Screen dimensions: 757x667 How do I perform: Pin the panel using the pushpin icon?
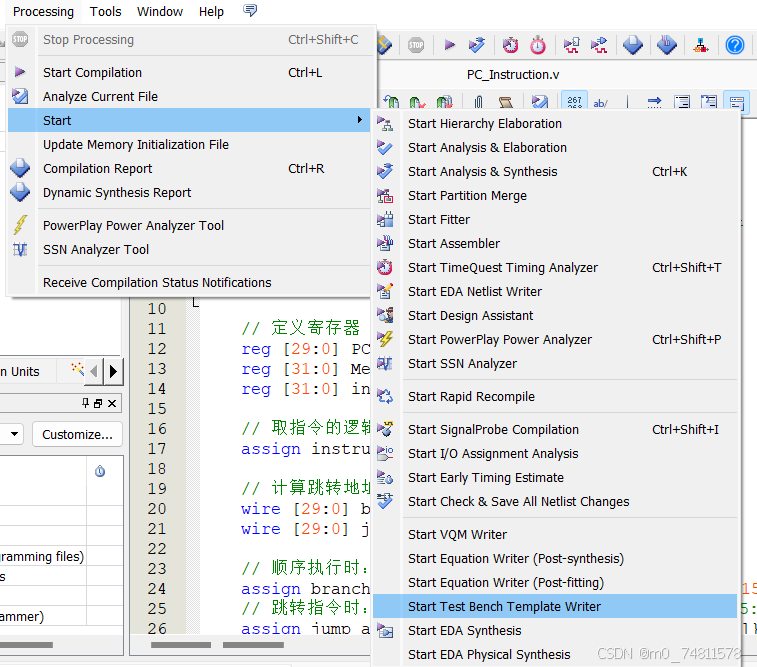(85, 403)
